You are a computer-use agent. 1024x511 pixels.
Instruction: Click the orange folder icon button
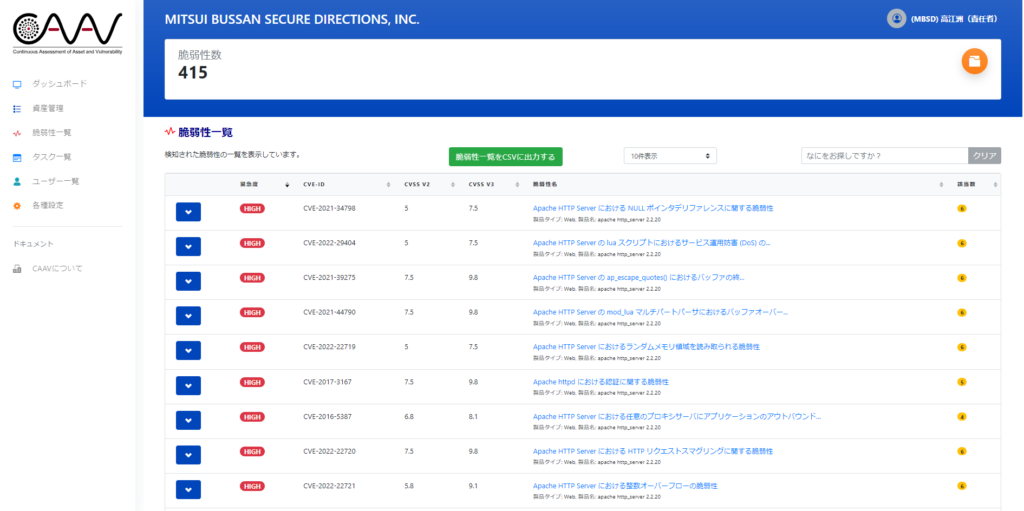(x=974, y=61)
